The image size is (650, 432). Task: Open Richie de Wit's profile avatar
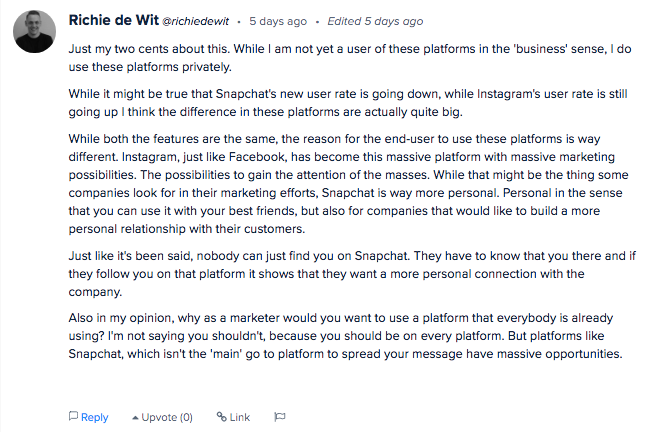click(x=34, y=32)
